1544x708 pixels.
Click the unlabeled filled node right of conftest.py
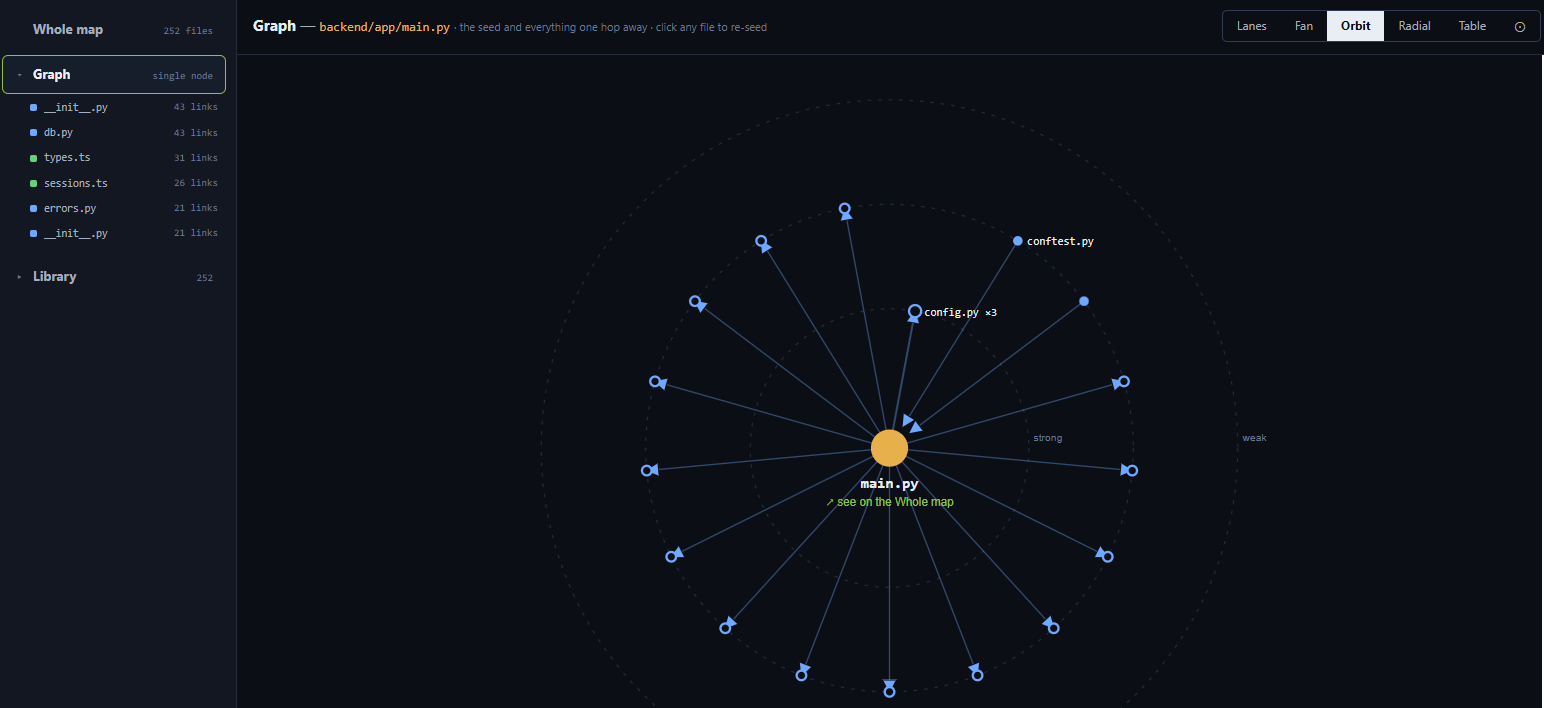point(1084,301)
